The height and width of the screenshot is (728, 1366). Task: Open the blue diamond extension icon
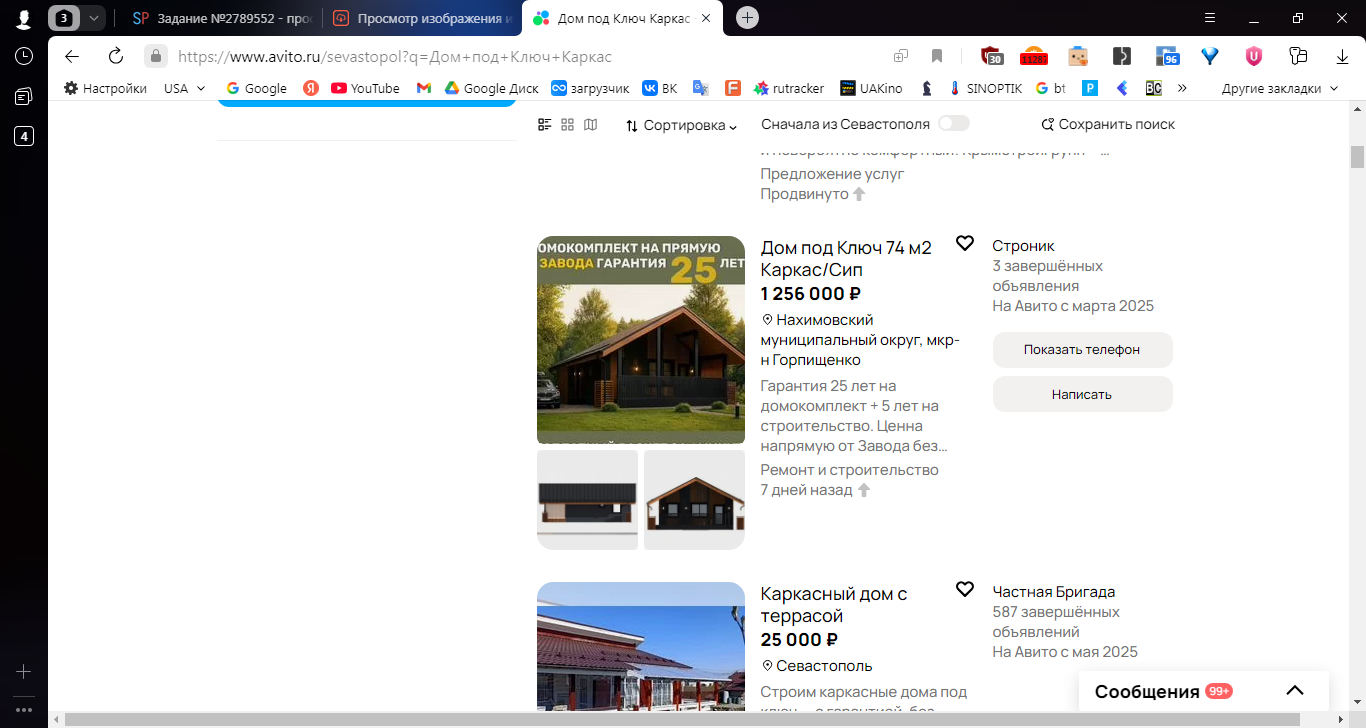(1210, 56)
